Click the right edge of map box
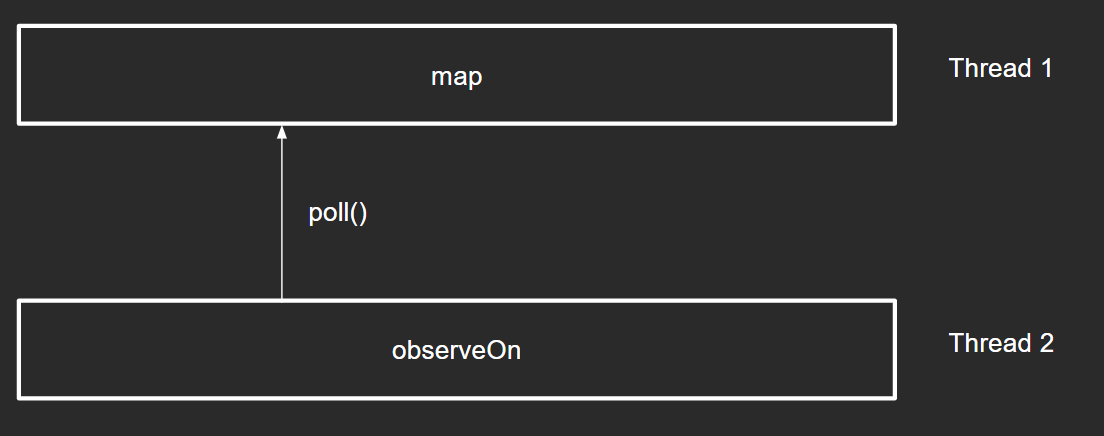Screen dimensions: 1104x436 pos(894,75)
